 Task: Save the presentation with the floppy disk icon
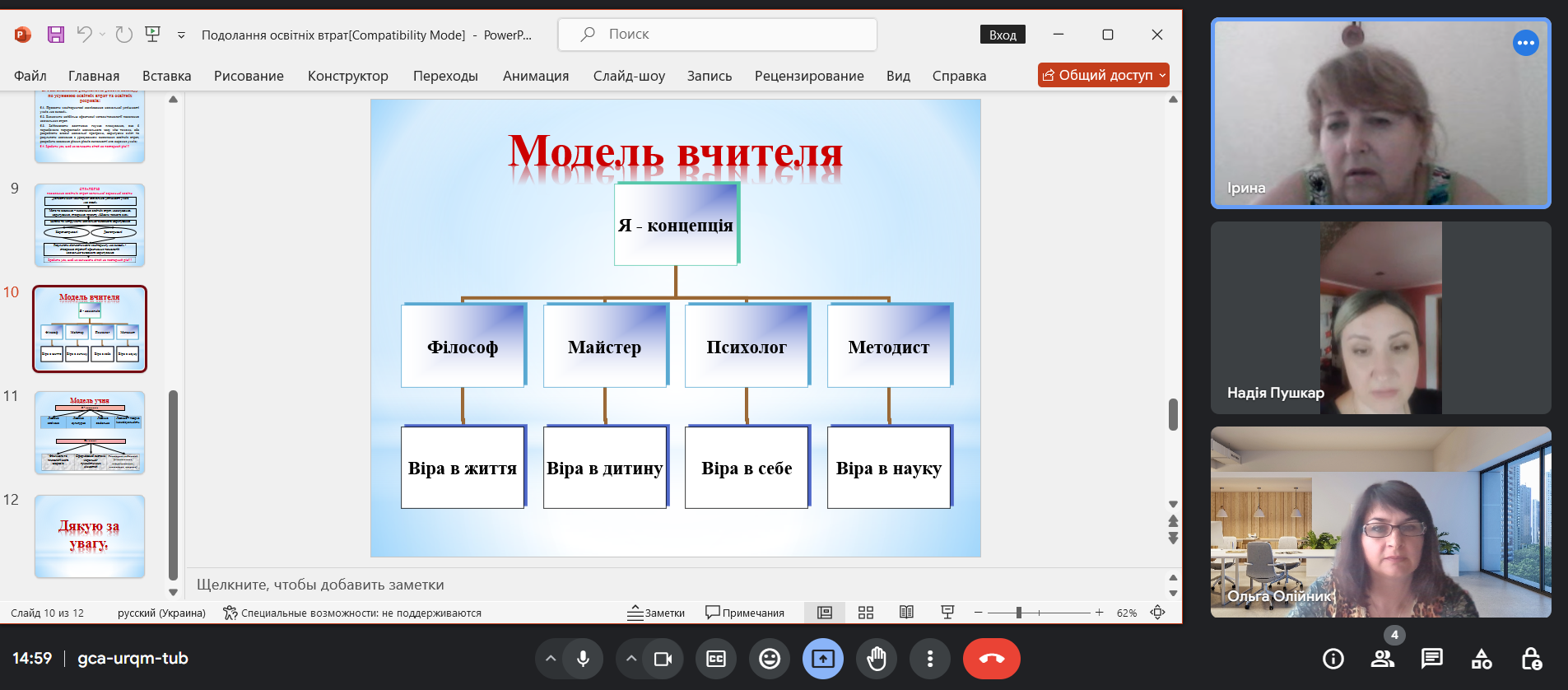[x=55, y=35]
